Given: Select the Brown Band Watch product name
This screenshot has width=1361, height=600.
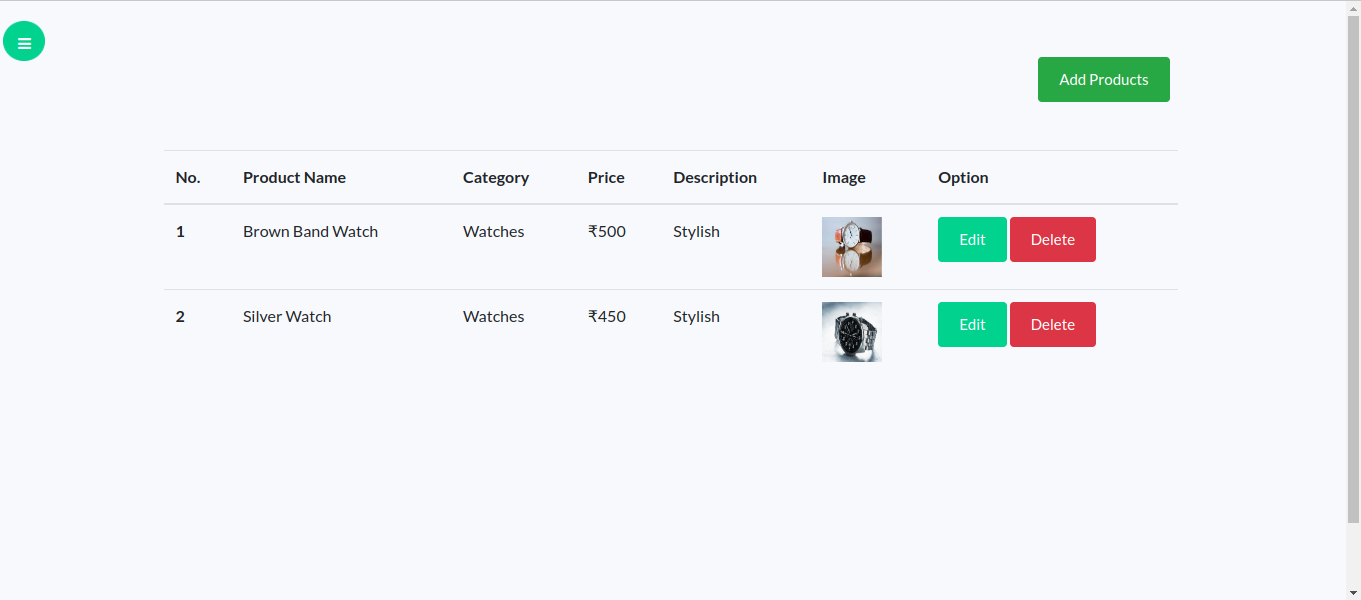Looking at the screenshot, I should pos(310,231).
